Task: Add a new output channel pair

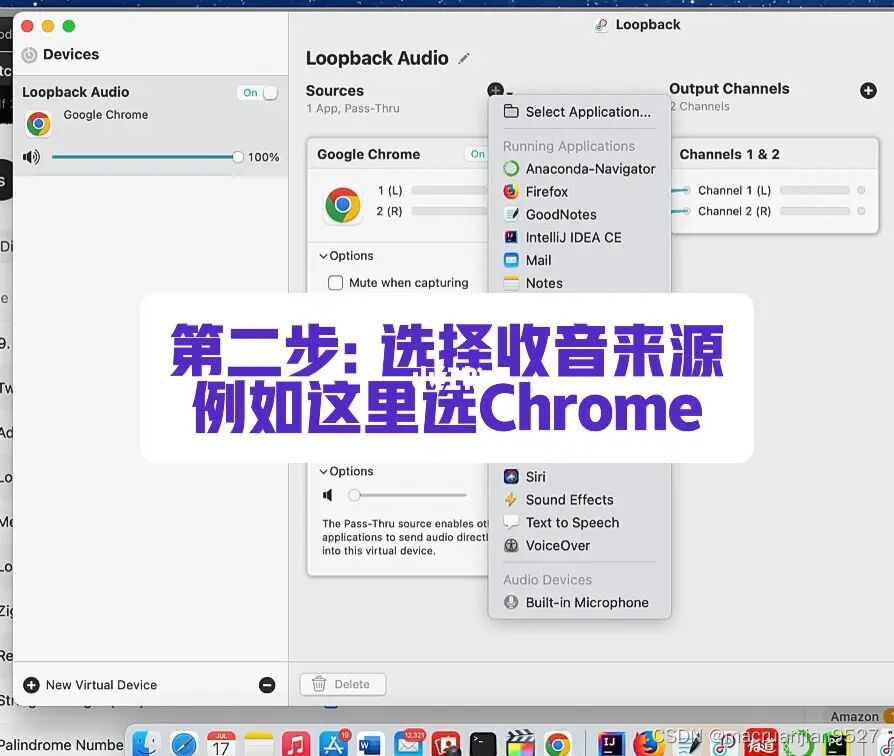Action: point(868,90)
